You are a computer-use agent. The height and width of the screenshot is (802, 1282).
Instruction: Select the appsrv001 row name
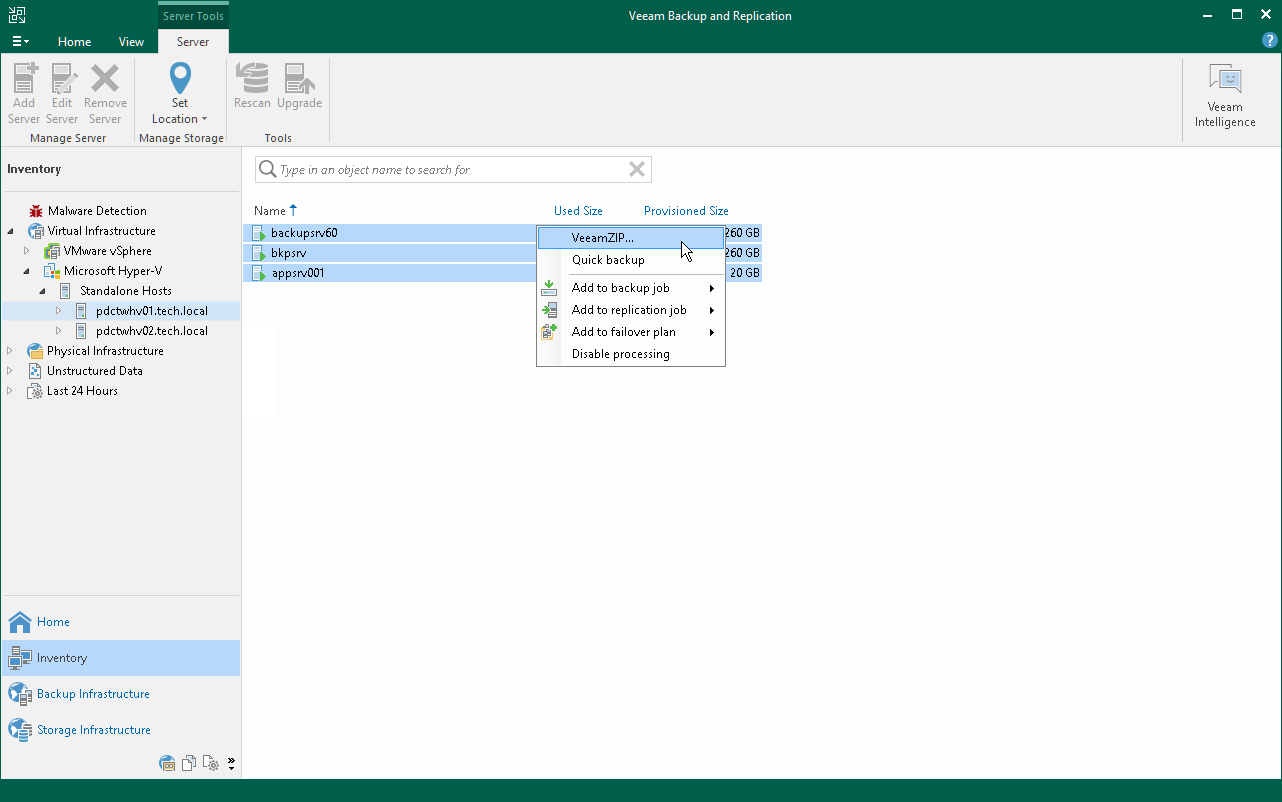[x=298, y=273]
